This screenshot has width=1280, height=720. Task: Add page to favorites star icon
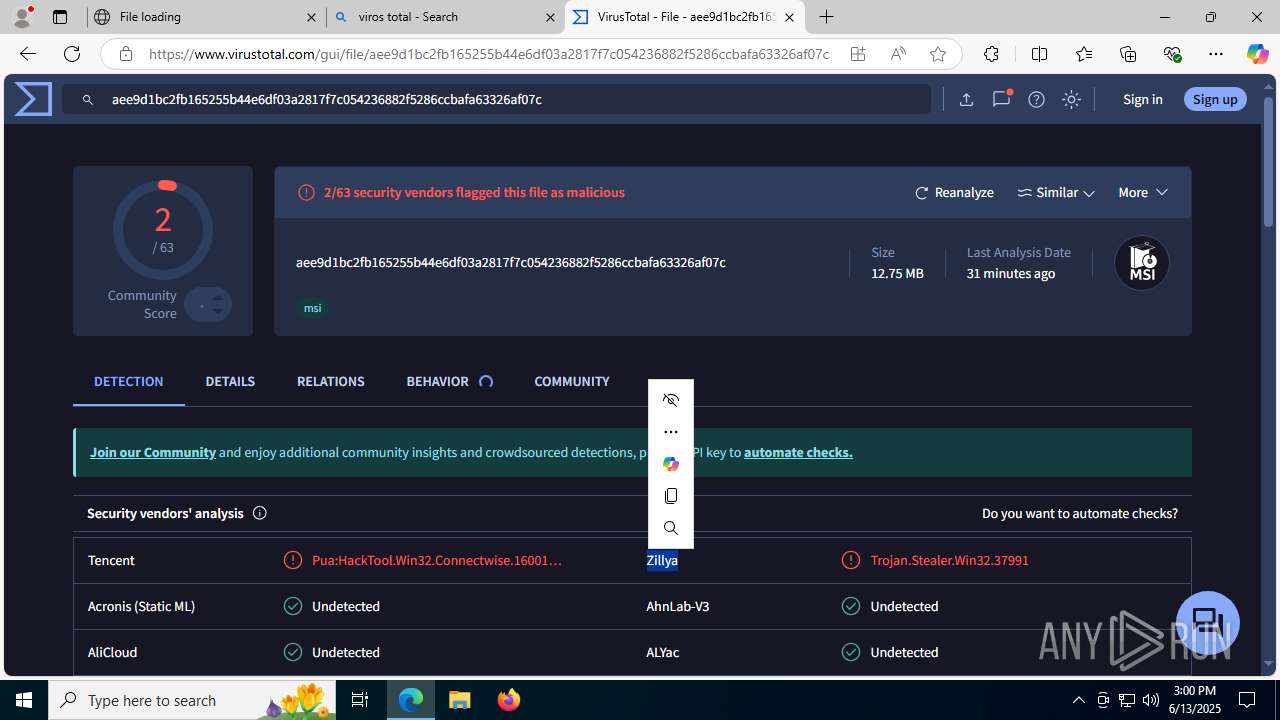[937, 54]
